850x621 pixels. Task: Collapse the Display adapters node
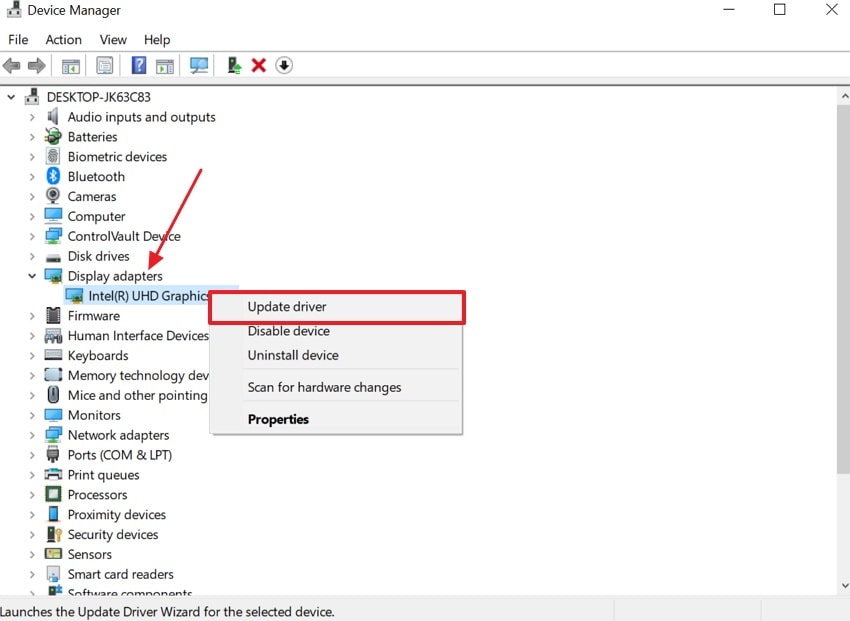pyautogui.click(x=32, y=276)
